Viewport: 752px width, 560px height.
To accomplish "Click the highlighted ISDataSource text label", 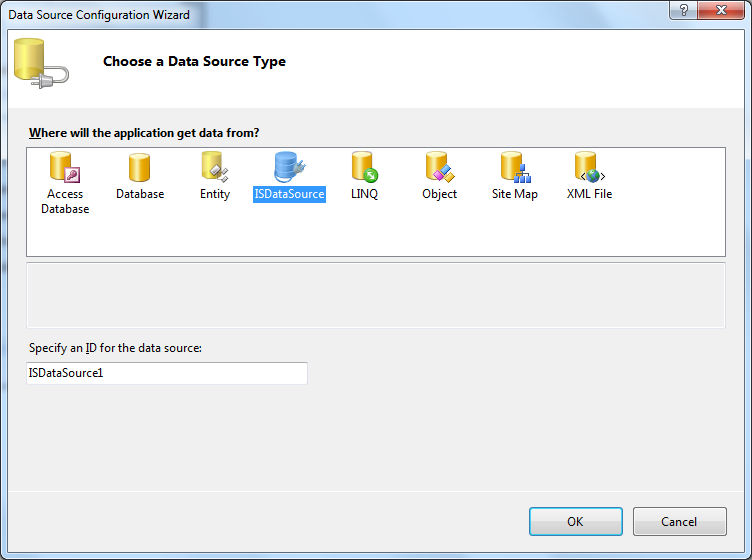I will pos(289,194).
